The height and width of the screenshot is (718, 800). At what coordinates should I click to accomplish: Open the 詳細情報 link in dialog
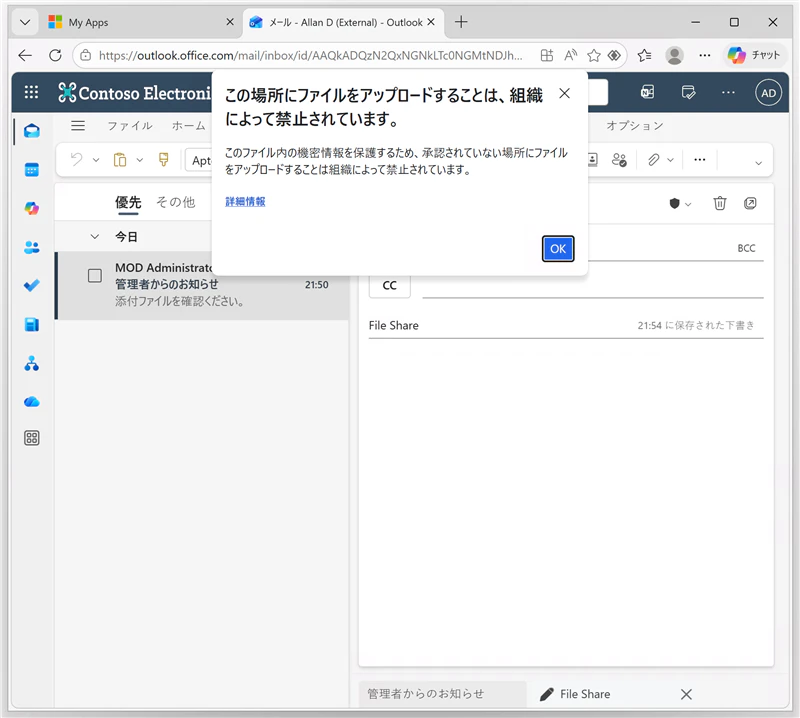click(245, 202)
